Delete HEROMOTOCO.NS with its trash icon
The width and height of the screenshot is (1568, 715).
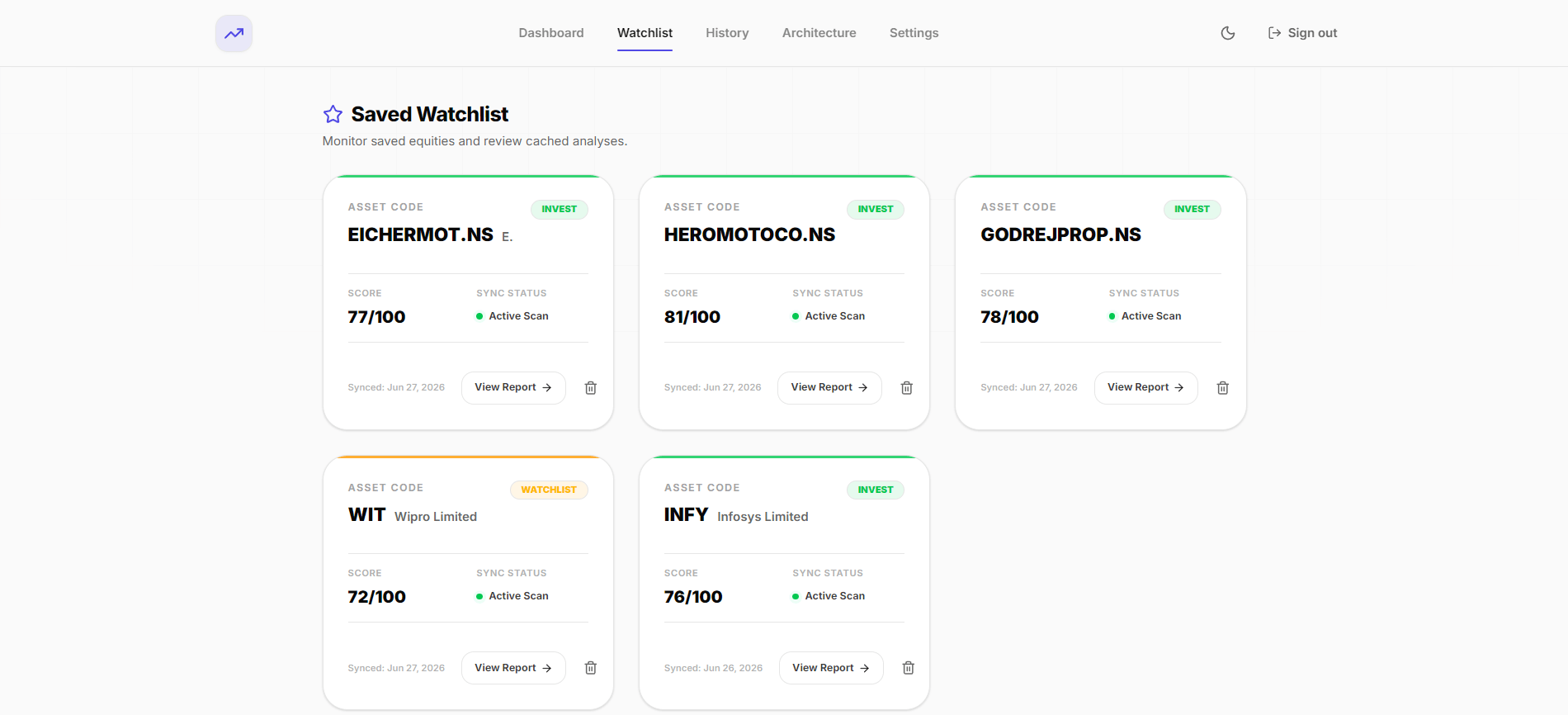coord(907,388)
